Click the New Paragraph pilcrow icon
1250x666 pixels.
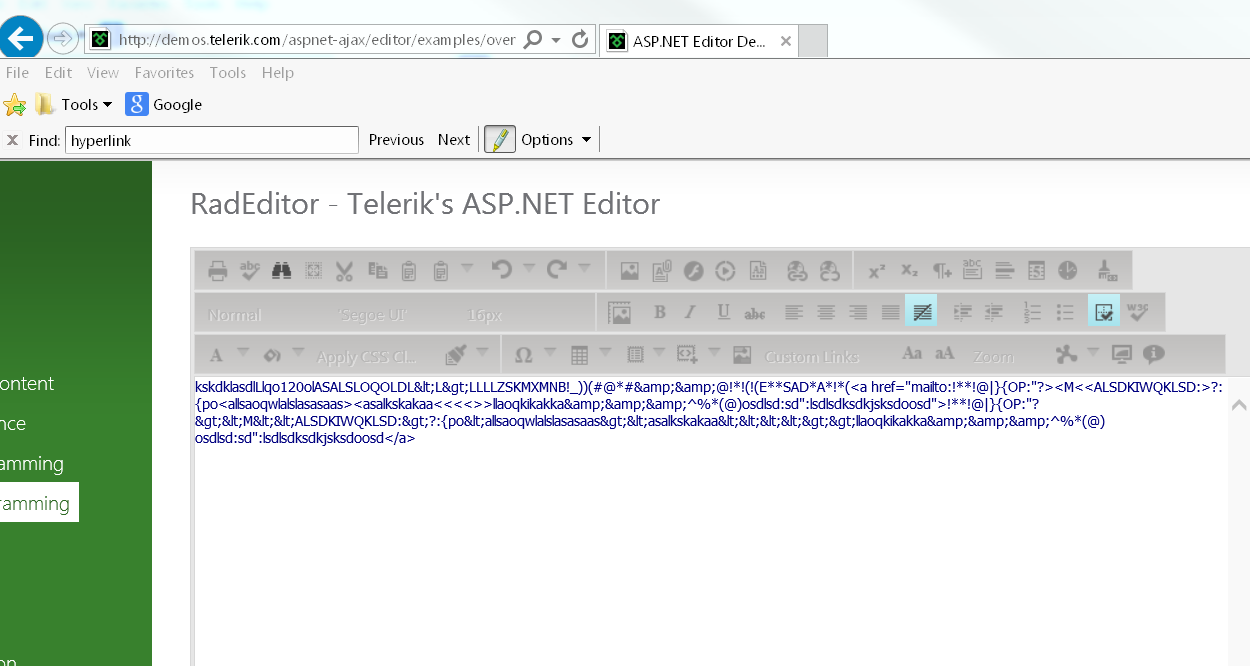[941, 270]
